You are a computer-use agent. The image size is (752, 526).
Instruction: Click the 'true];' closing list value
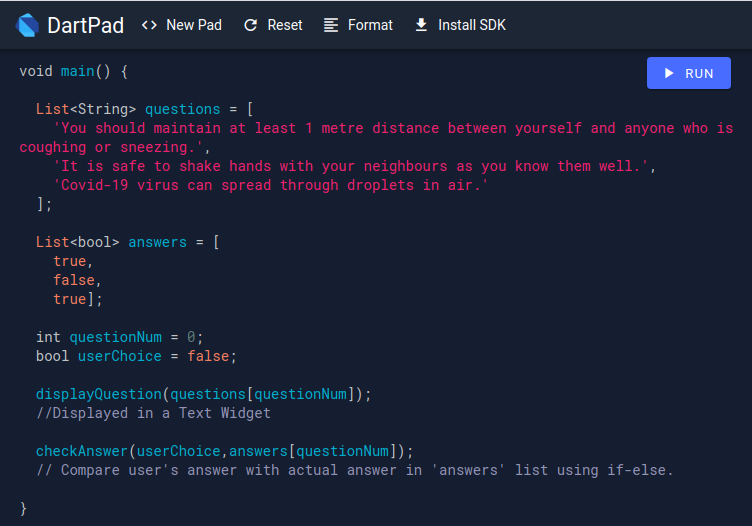(78, 299)
